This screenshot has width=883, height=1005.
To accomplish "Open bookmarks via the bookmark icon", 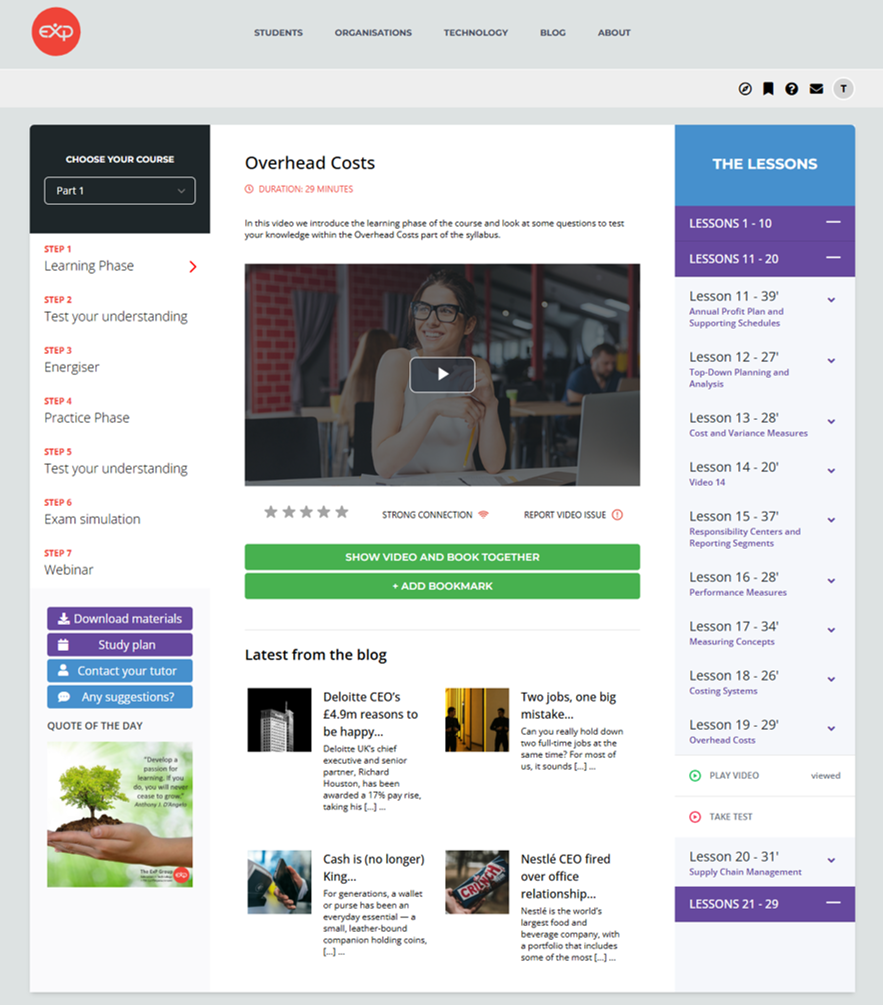I will pyautogui.click(x=768, y=89).
